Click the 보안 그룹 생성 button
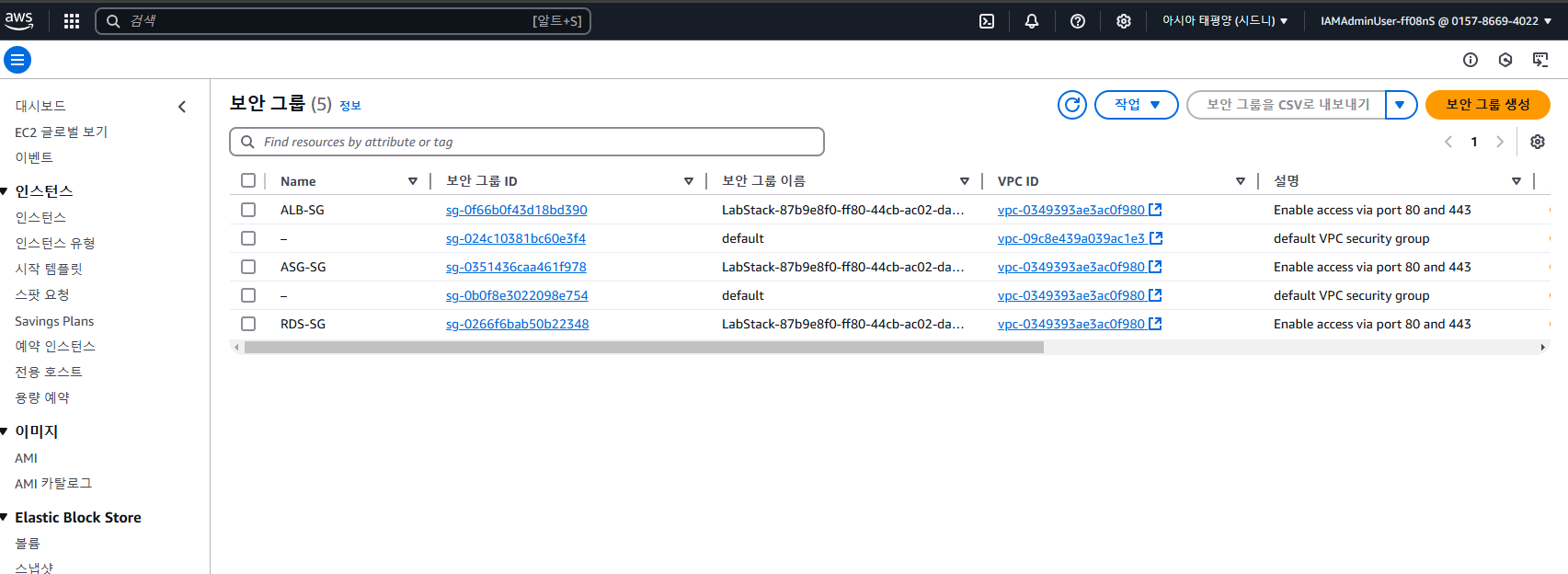This screenshot has height=574, width=1568. tap(1488, 105)
